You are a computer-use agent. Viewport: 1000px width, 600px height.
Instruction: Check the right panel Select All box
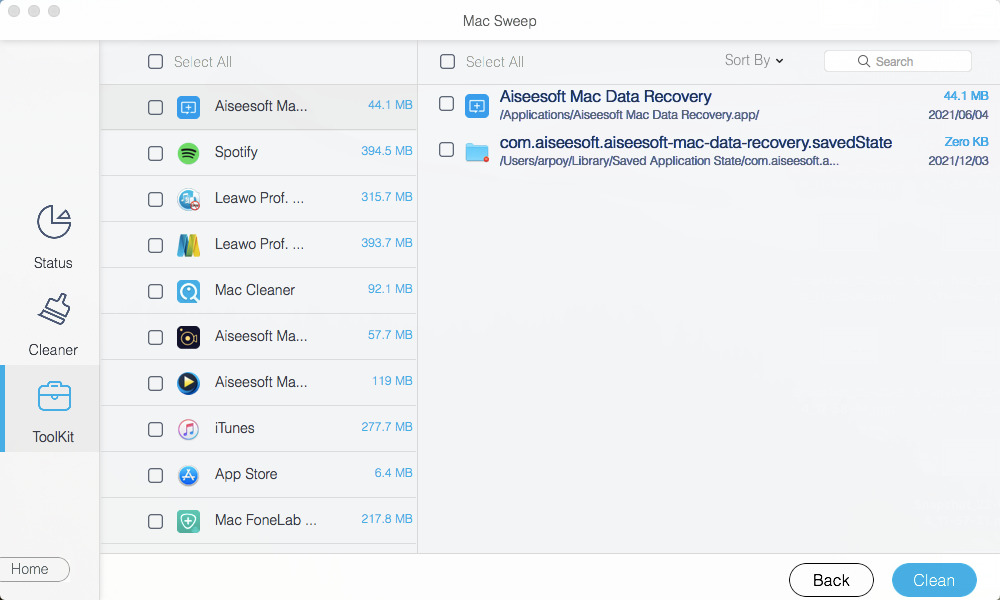click(448, 61)
